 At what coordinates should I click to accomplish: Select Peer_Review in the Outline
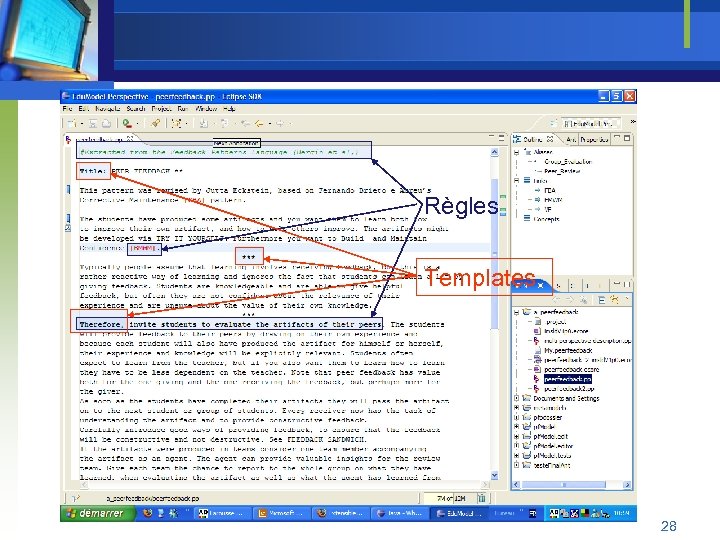click(x=562, y=171)
